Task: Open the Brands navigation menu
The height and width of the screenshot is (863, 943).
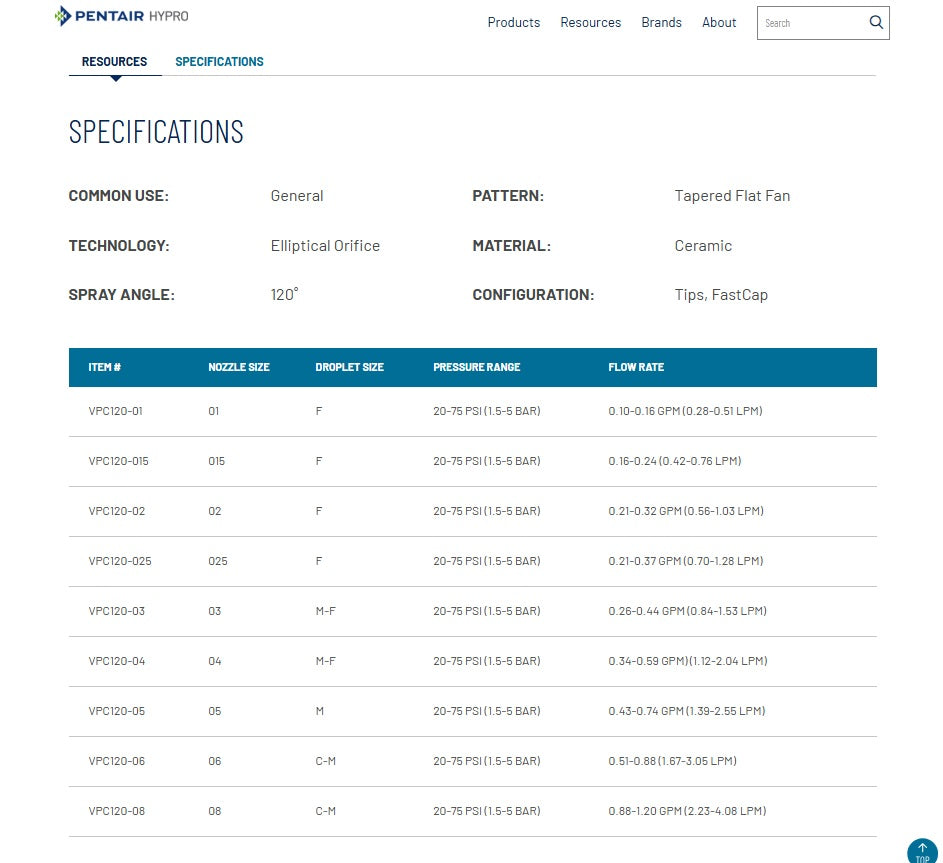Action: coord(661,22)
